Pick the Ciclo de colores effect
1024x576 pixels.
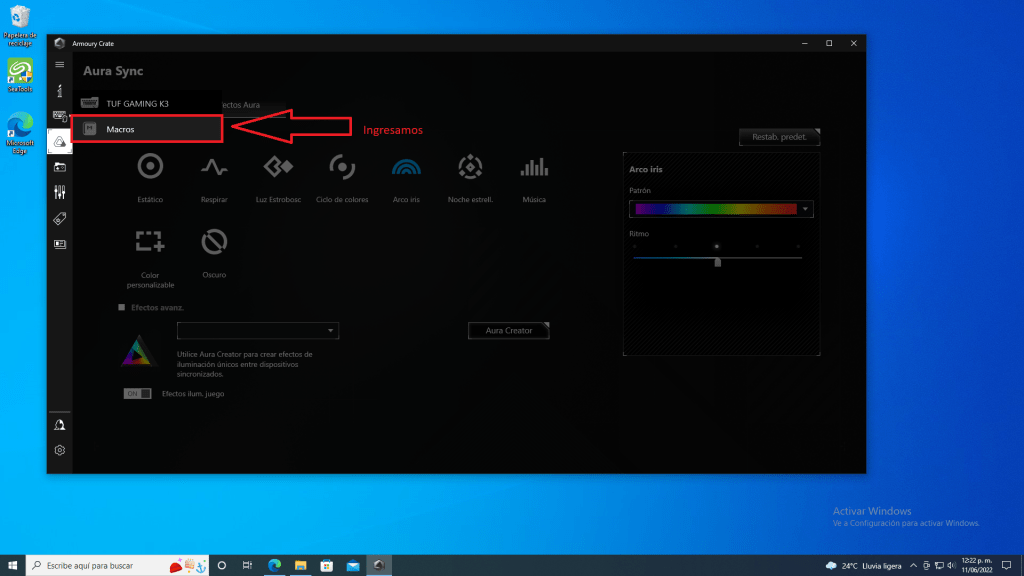click(342, 167)
